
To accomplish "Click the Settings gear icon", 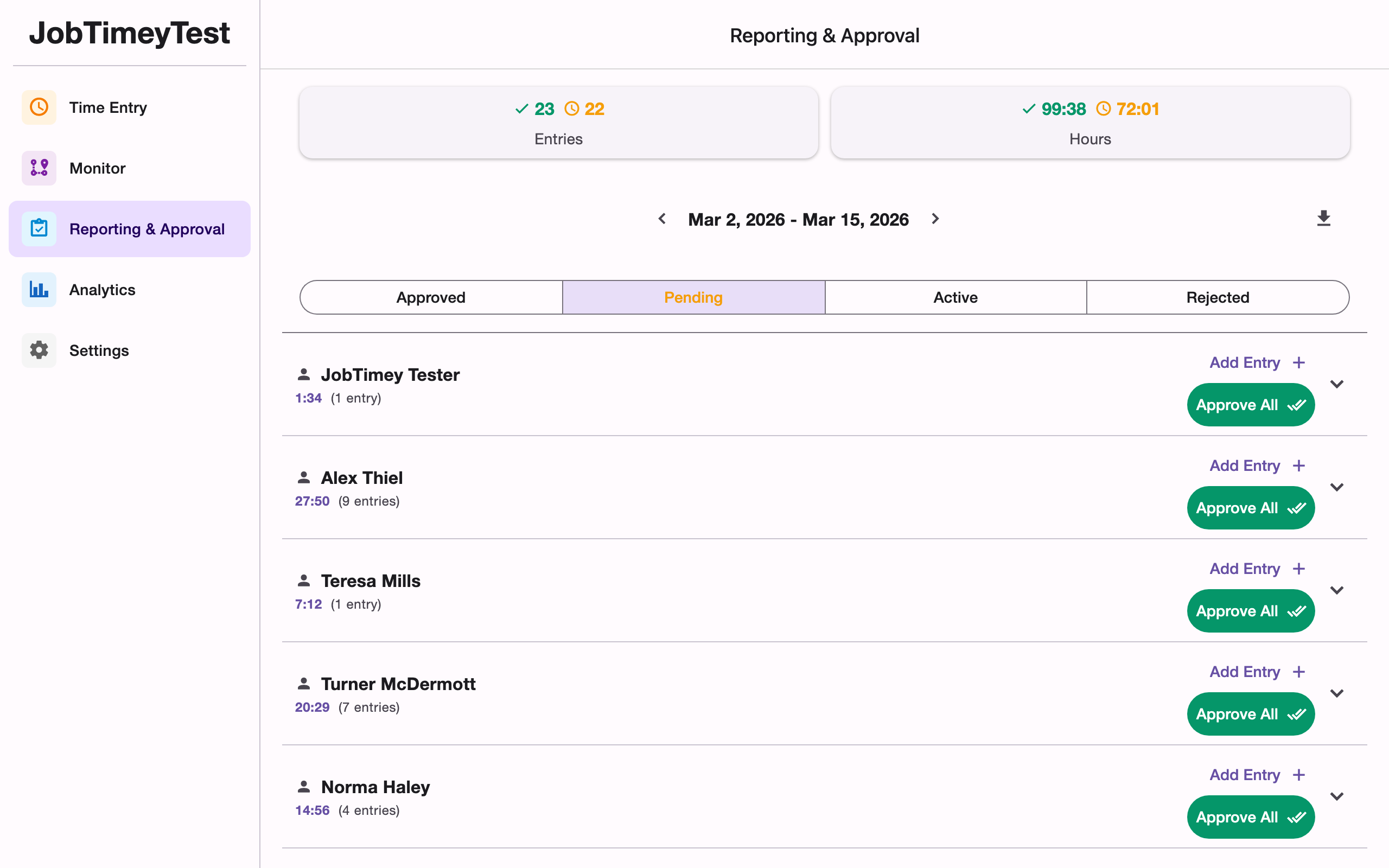I will [39, 350].
